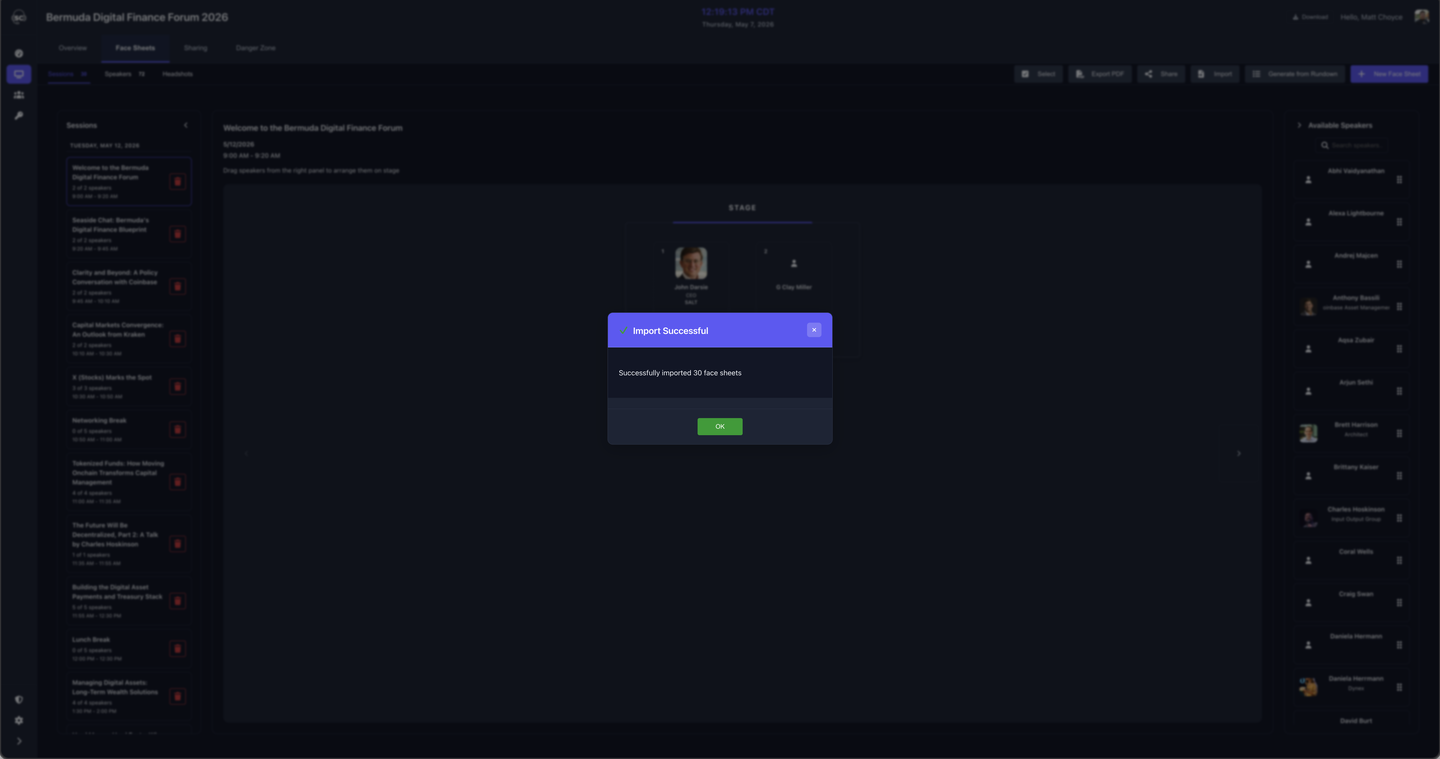The image size is (1440, 759).
Task: Select the Sessions sub-tab
Action: pos(68,74)
